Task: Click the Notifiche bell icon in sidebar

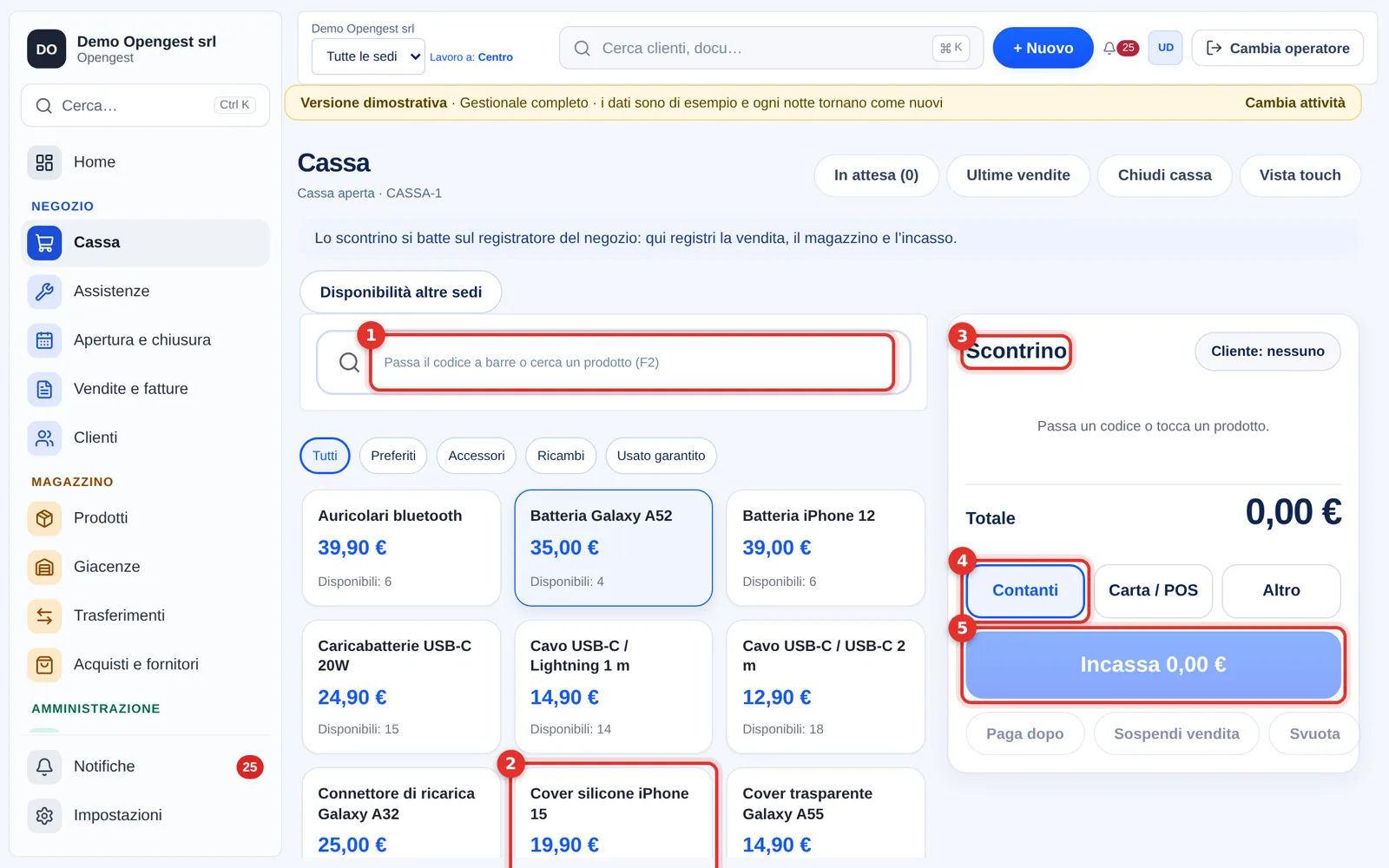Action: [44, 766]
